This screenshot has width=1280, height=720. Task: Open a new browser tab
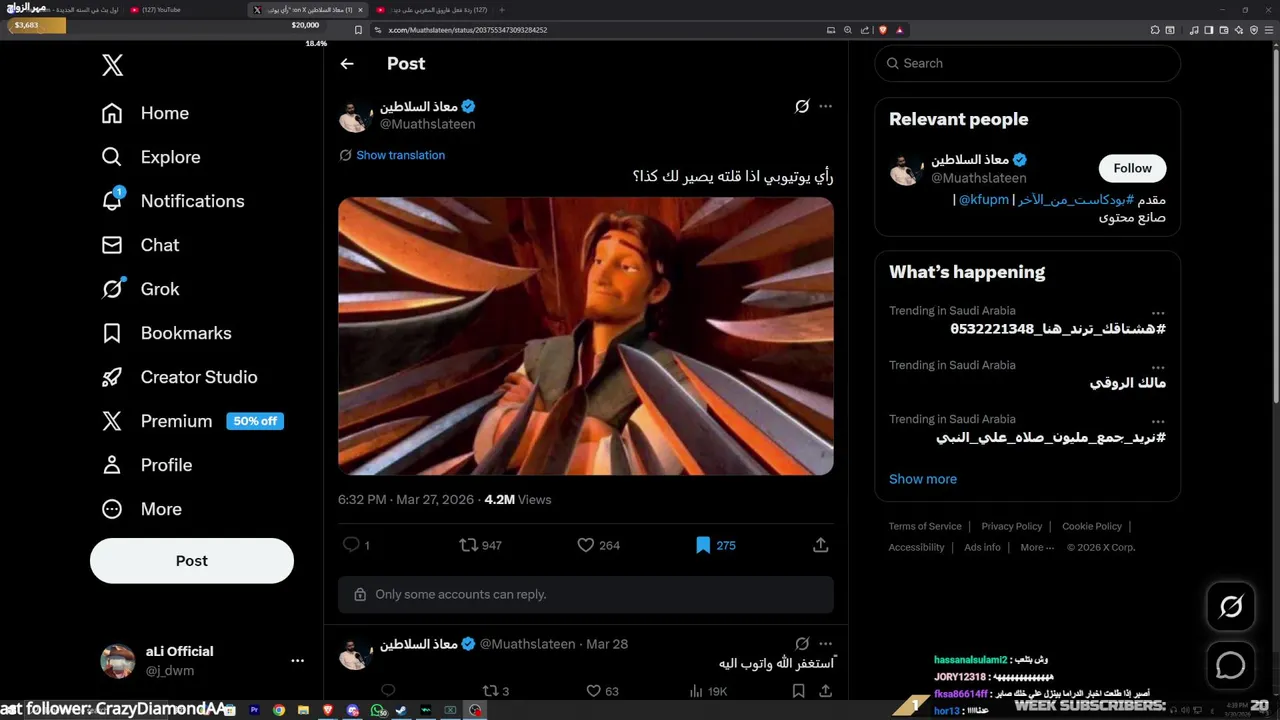point(502,10)
